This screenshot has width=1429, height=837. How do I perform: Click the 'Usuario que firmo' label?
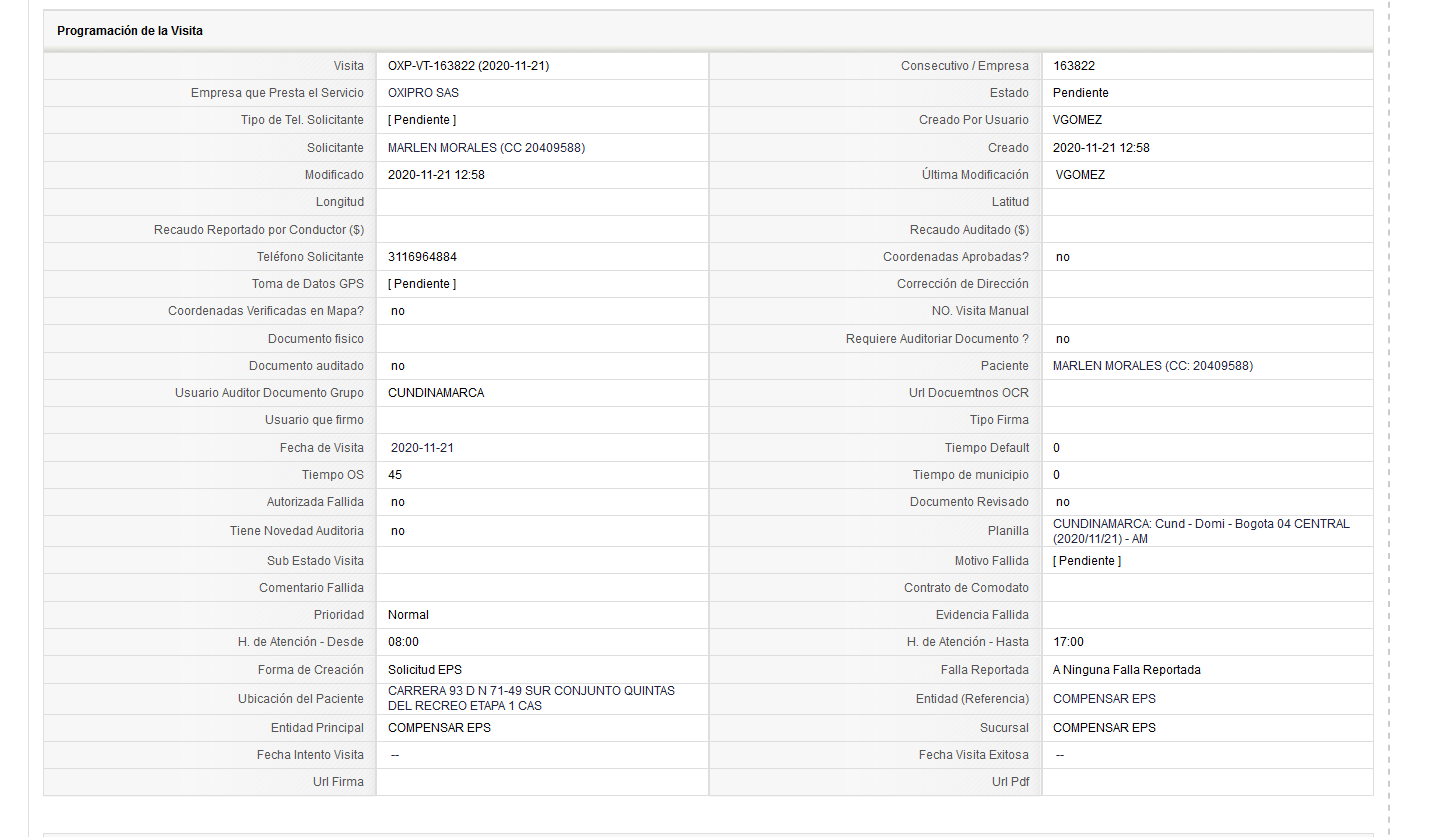[x=314, y=420]
